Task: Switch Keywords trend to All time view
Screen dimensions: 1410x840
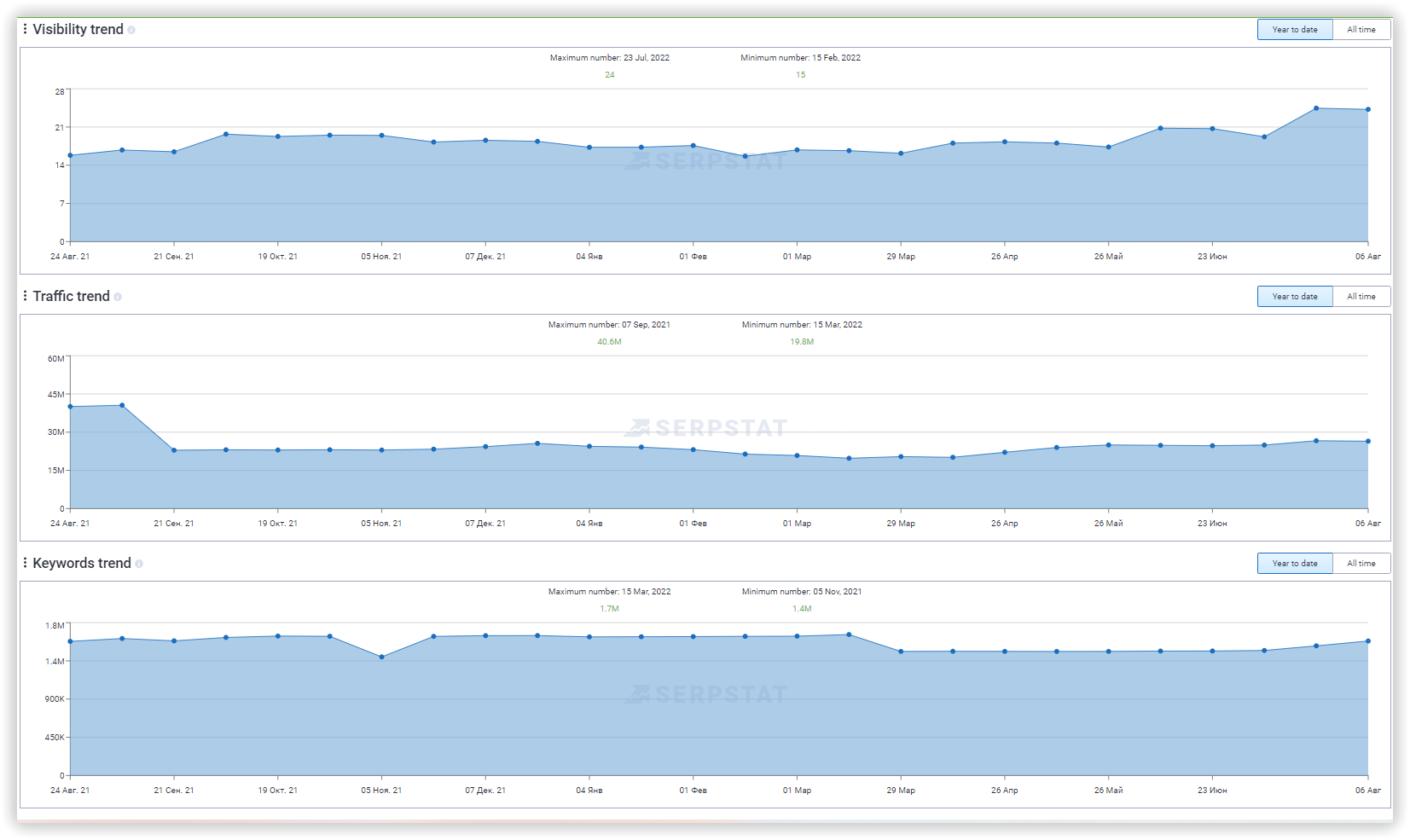Action: point(1361,563)
